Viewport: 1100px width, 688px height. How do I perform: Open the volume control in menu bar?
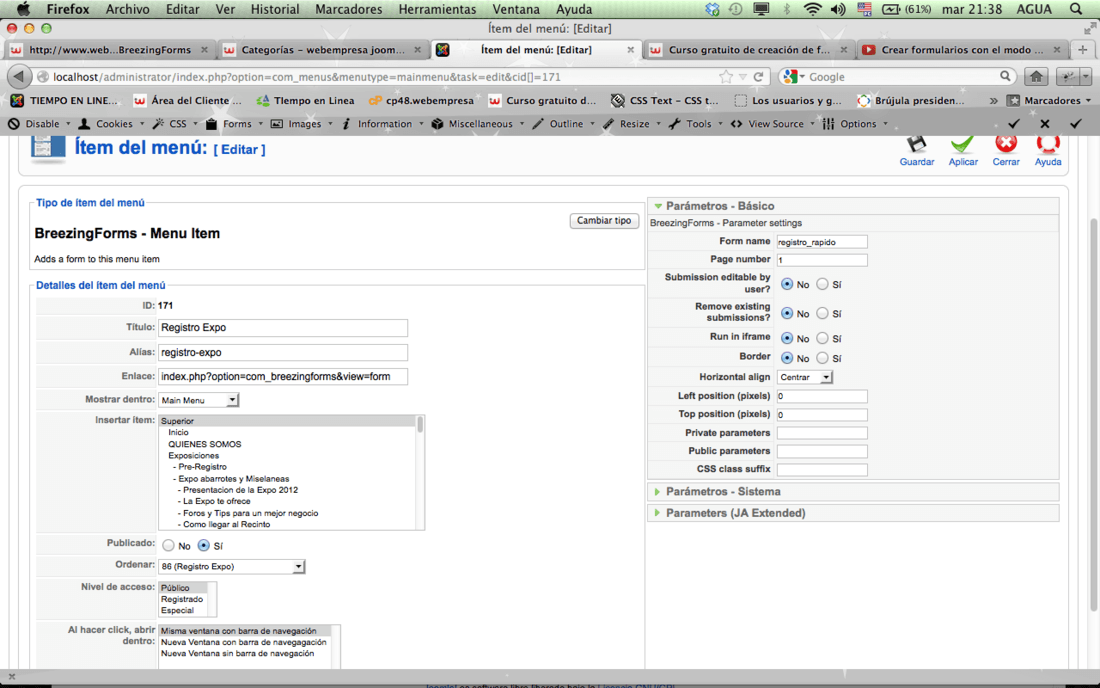point(838,9)
